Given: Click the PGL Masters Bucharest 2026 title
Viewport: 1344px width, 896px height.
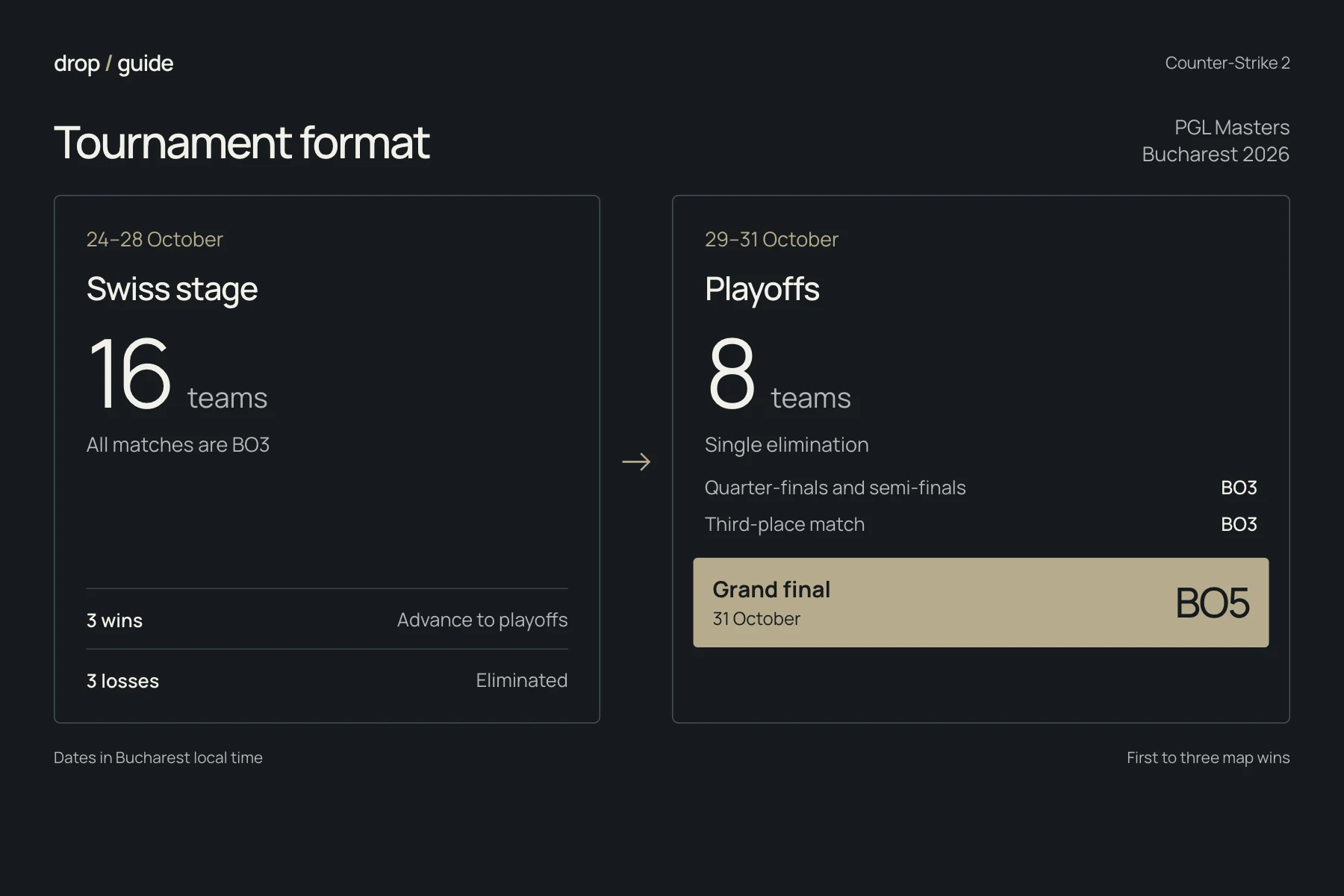Looking at the screenshot, I should (1216, 140).
